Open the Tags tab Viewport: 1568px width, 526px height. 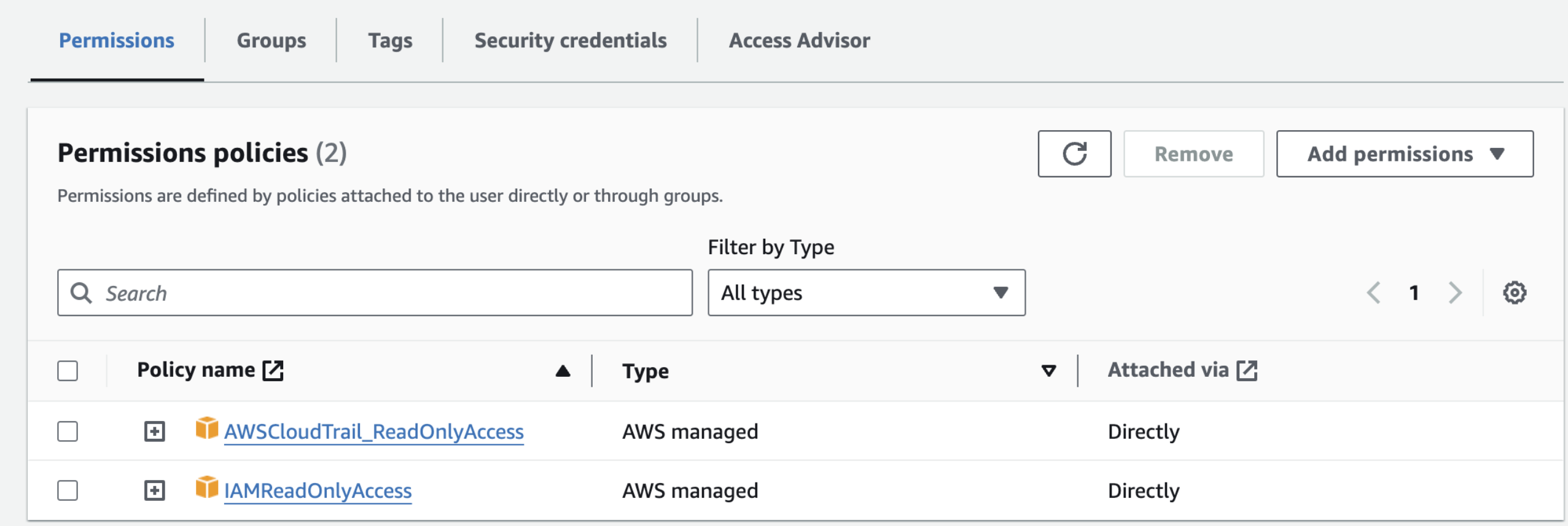click(x=390, y=41)
